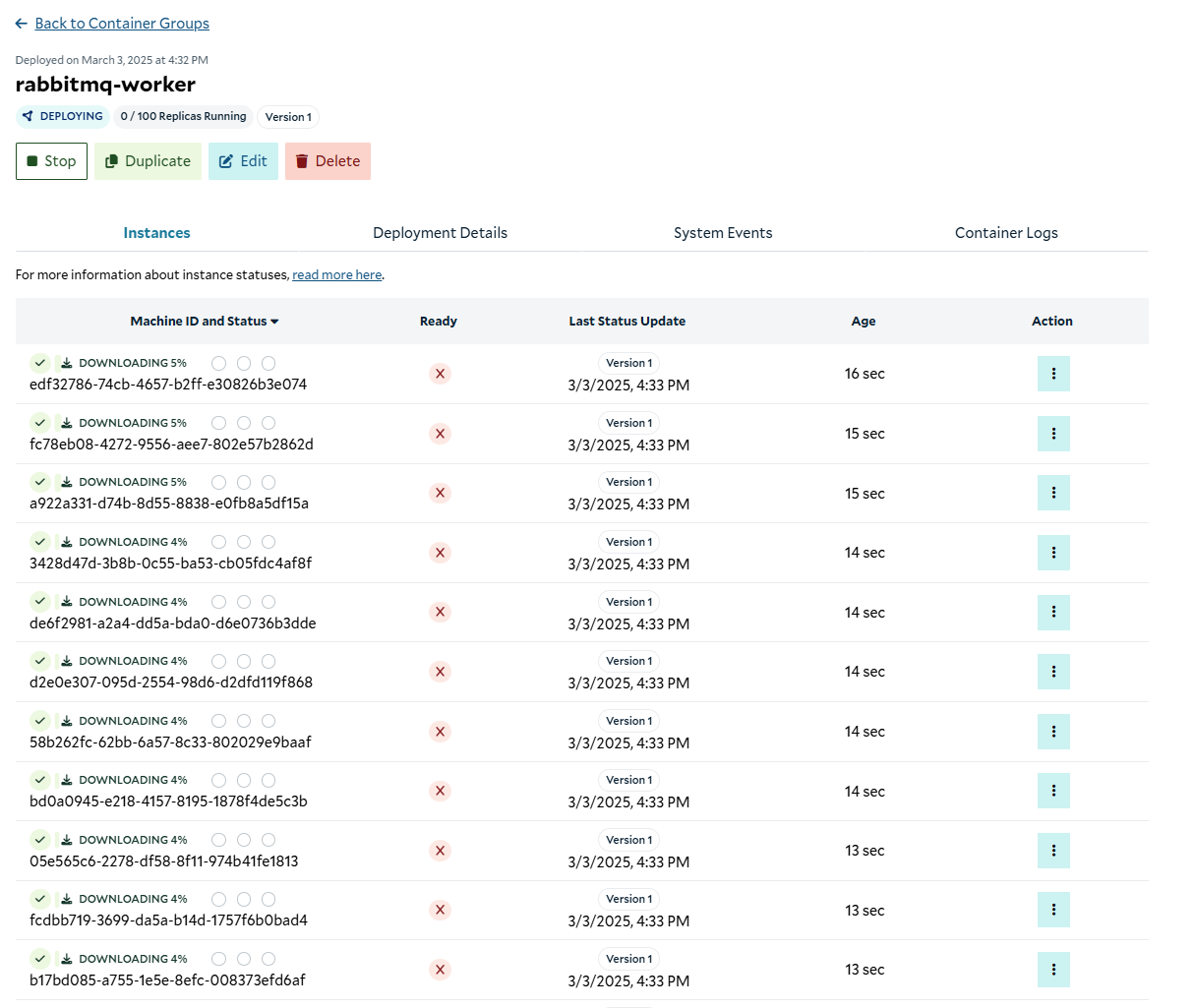Click Version 1 badge in edf32786 row
1193x1008 pixels.
coord(628,363)
